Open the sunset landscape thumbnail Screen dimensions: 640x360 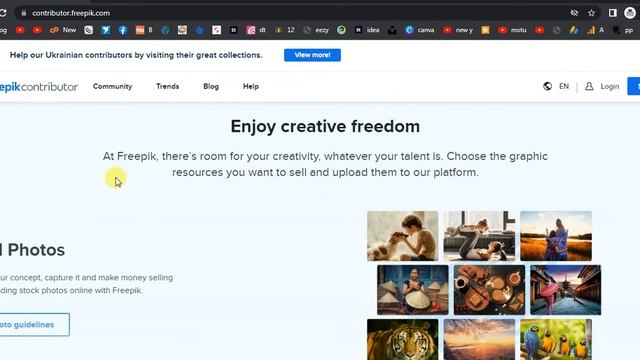pos(479,340)
